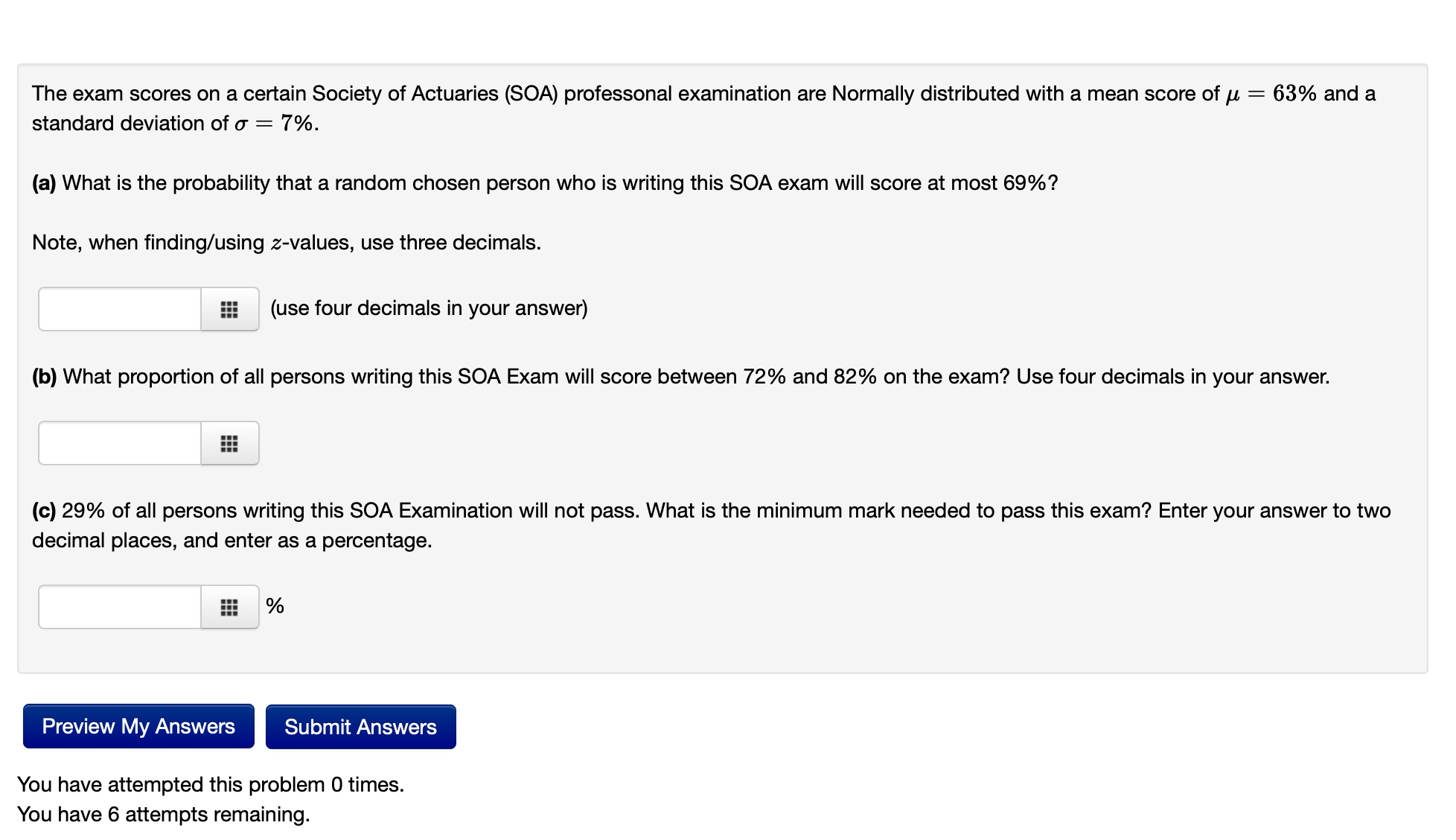Click the bold (b) question label
Screen dimensions: 1456x840
[x=44, y=377]
